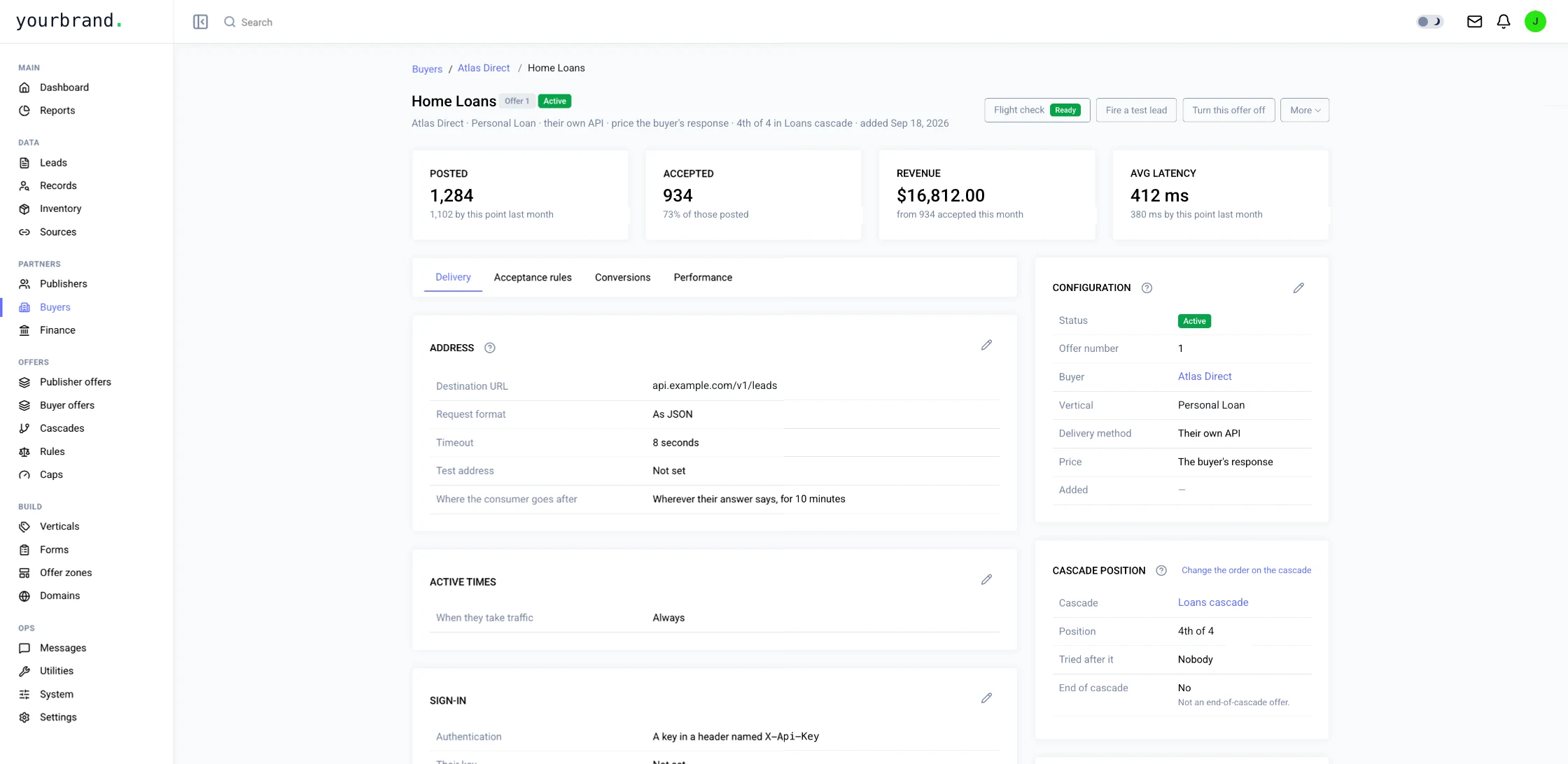Open Cascades in the sidebar
The image size is (1568, 764).
click(x=62, y=428)
